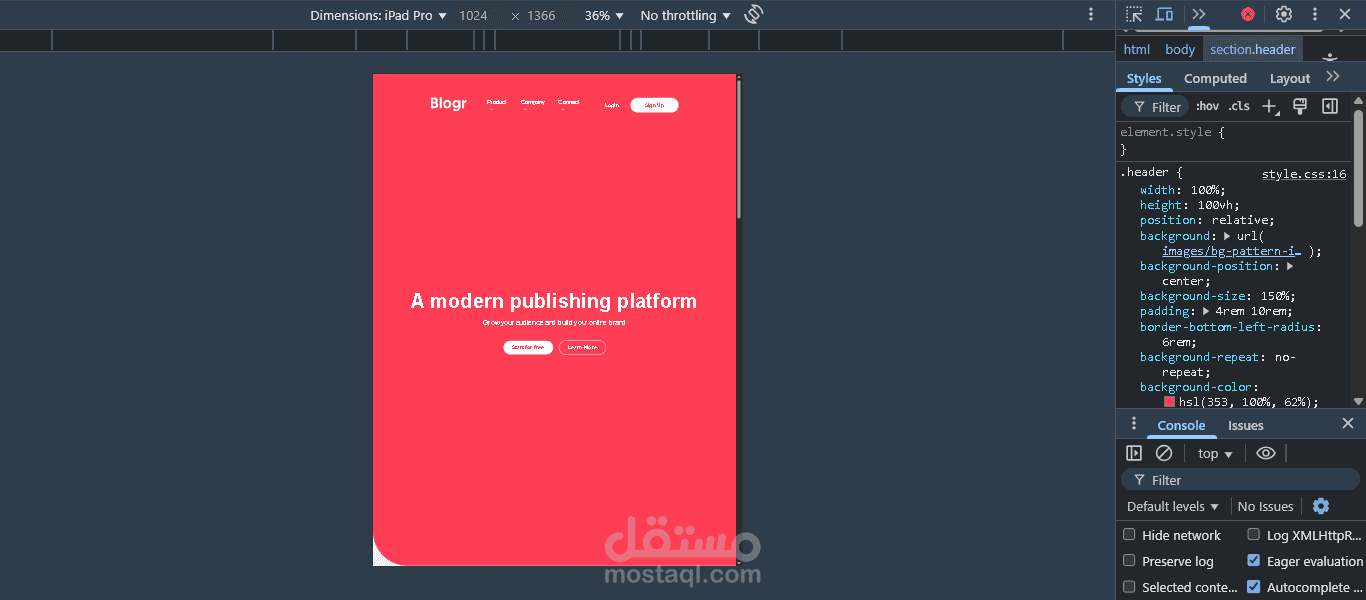This screenshot has height=600, width=1366.
Task: Show more DevTools panels via double chevron
Action: point(1198,14)
